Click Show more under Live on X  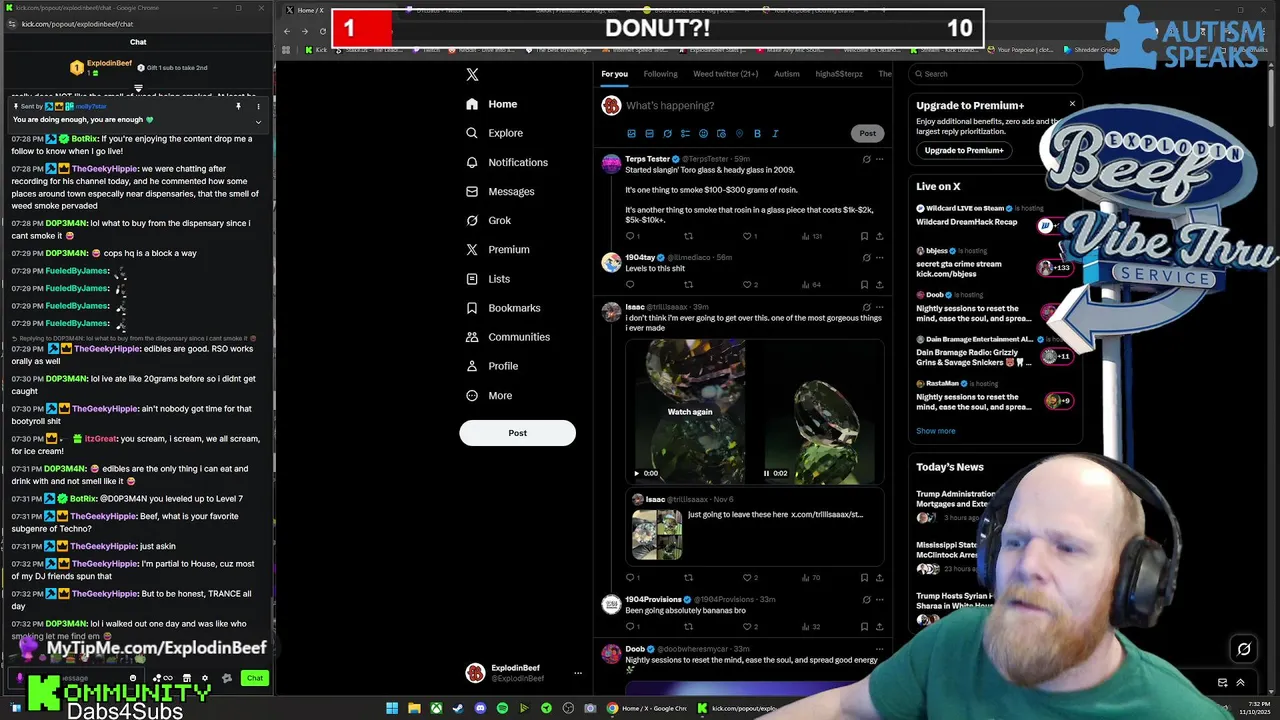click(936, 431)
